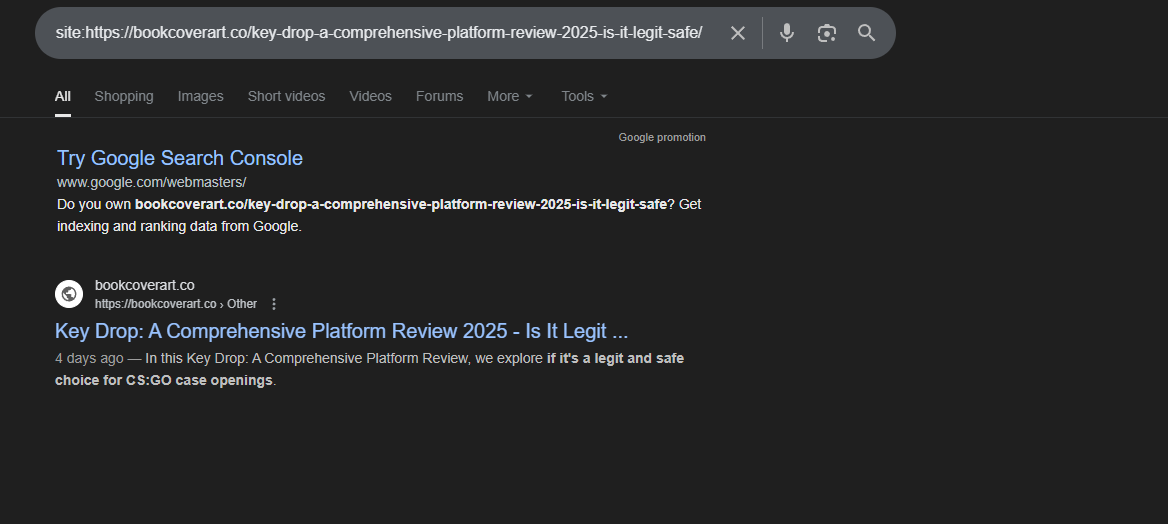Click the '4 days ago' result date text
The height and width of the screenshot is (524, 1168).
point(89,359)
